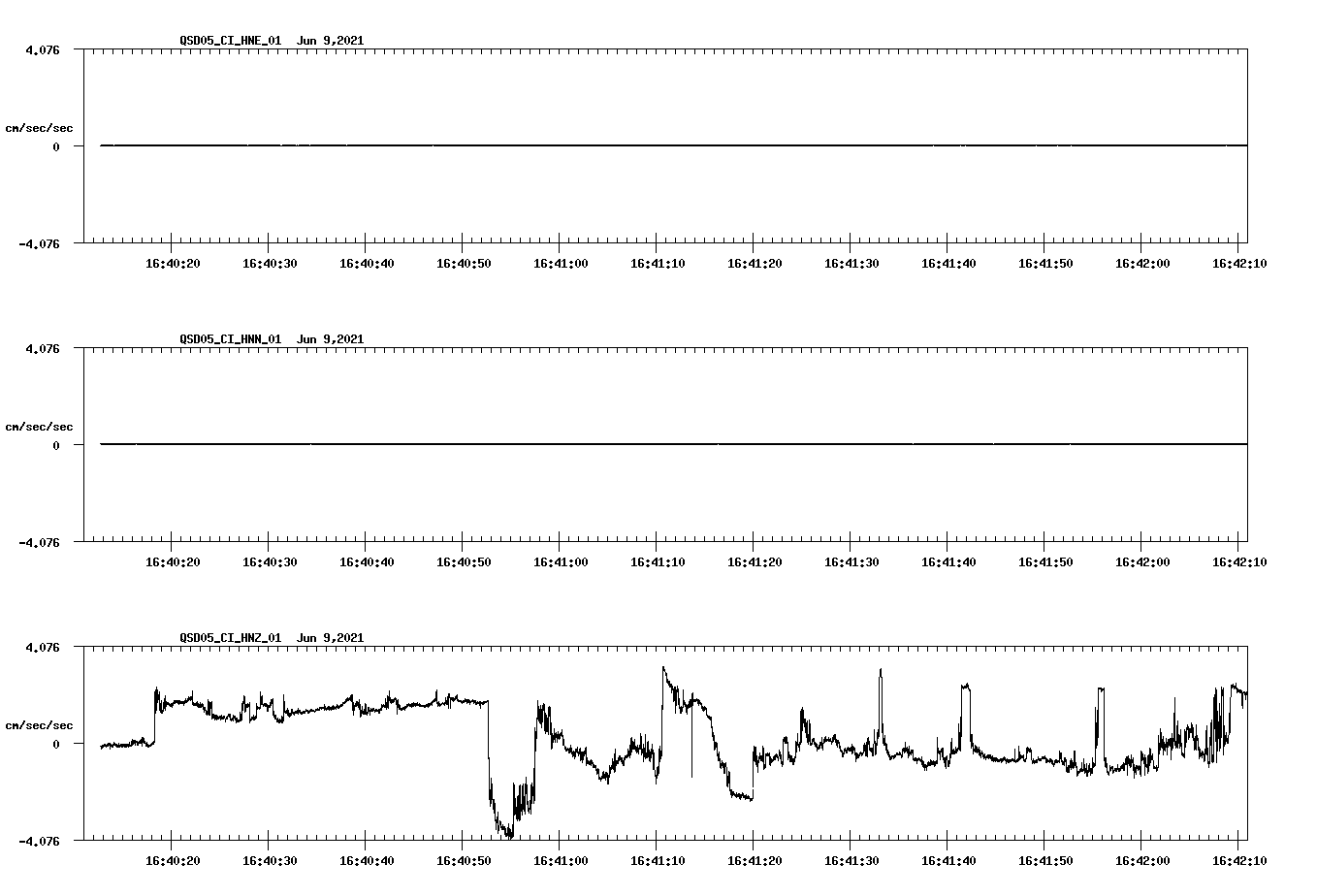Screen dimensions: 1317x896
Task: Pick the 16:41:40 time label on HNZ axis
Action: 948,861
